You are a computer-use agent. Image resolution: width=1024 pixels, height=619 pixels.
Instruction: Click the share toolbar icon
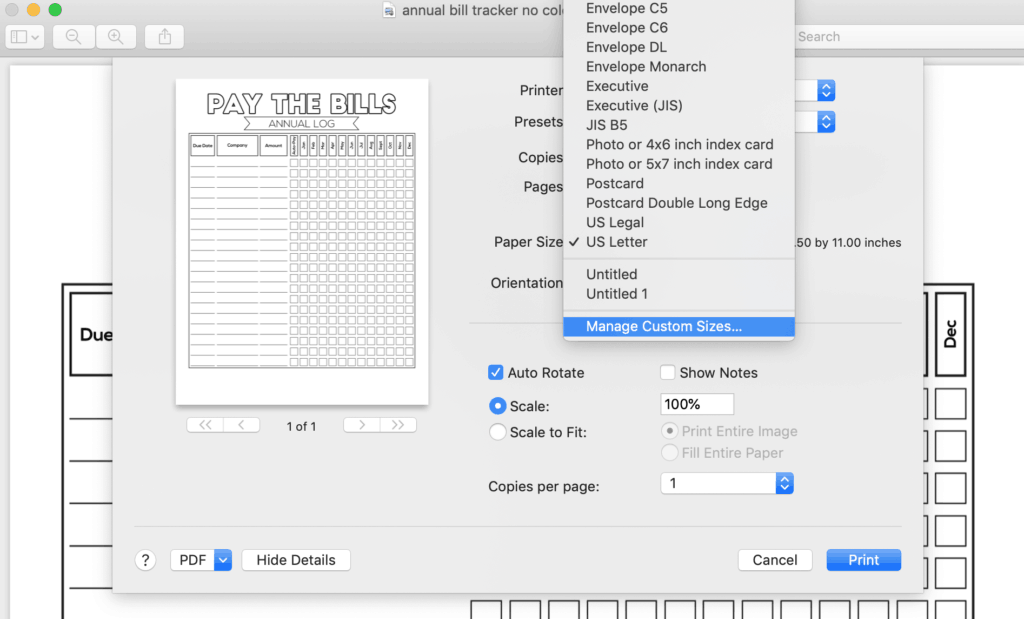[165, 37]
